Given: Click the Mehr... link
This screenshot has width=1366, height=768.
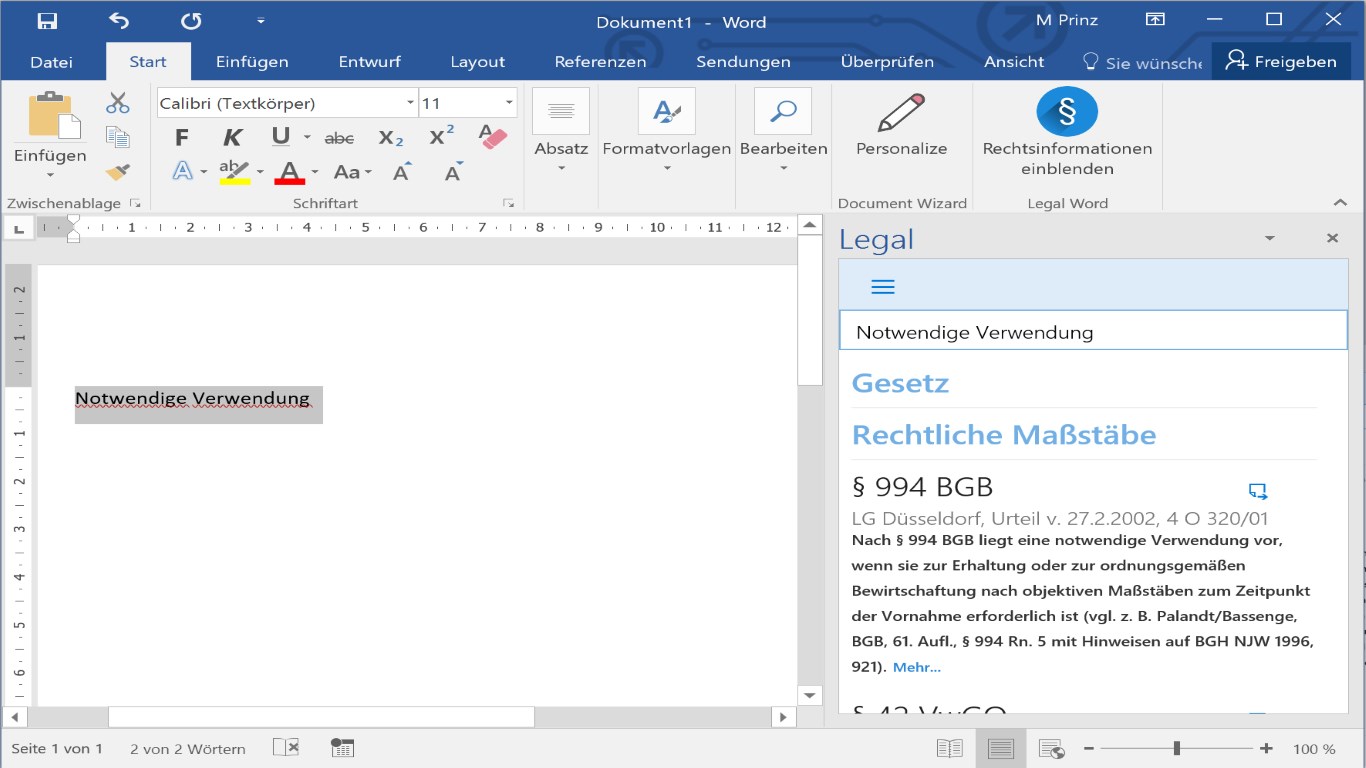Looking at the screenshot, I should pos(917,667).
